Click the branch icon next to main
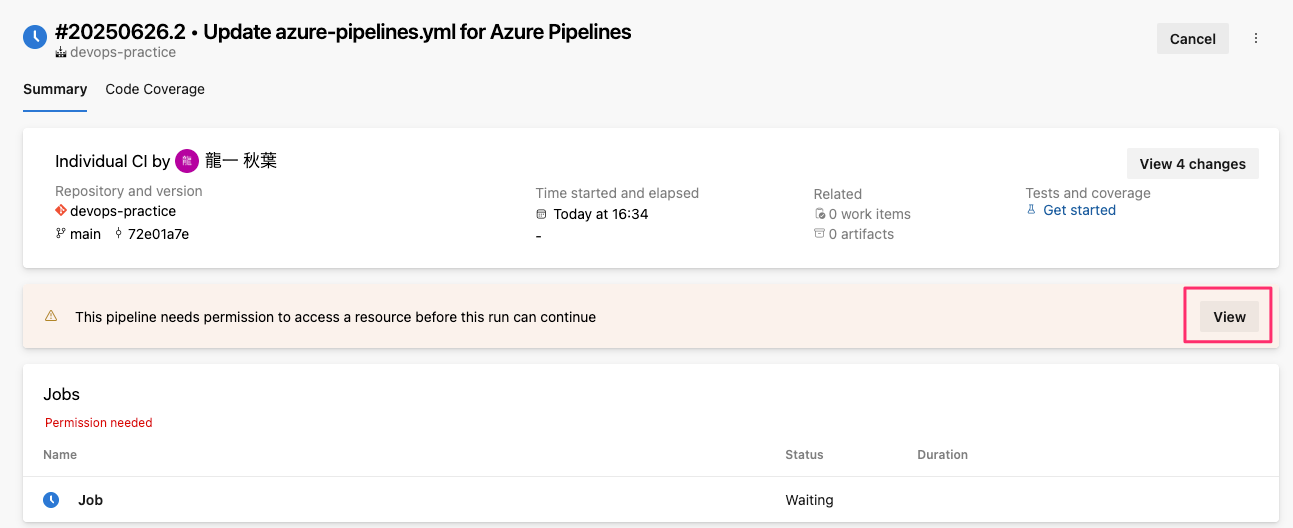Image resolution: width=1293 pixels, height=528 pixels. [x=61, y=234]
